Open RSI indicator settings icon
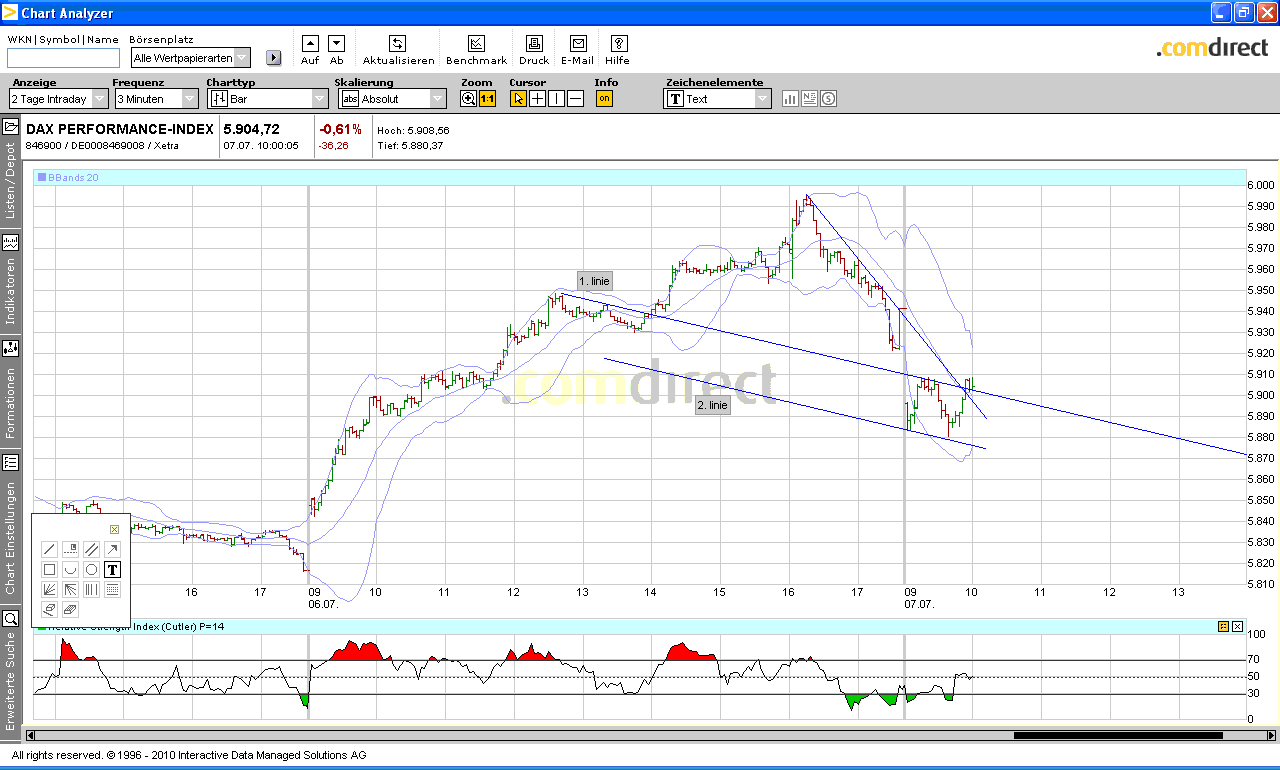Image resolution: width=1280 pixels, height=770 pixels. 1223,626
